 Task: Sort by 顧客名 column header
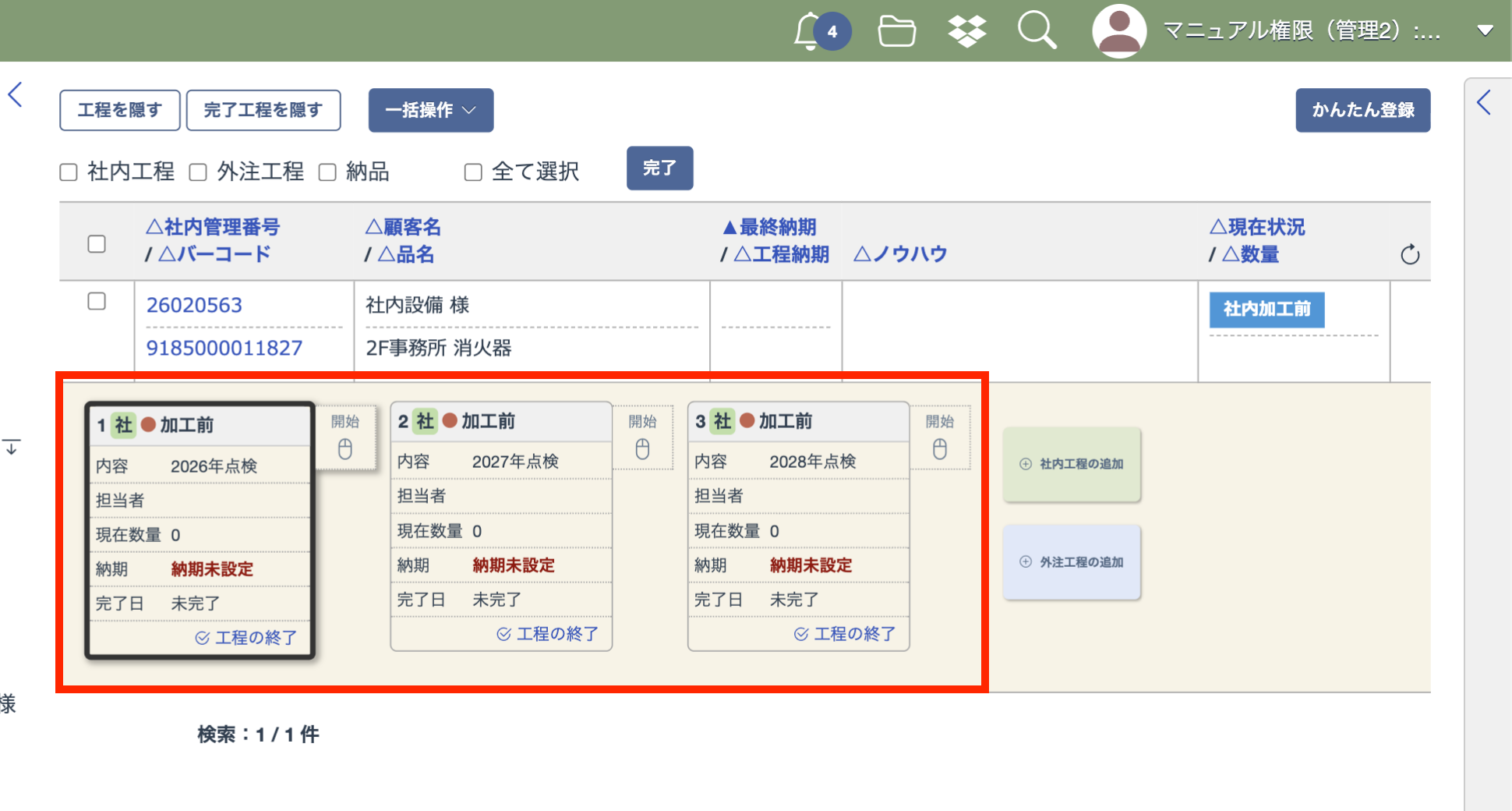coord(403,227)
